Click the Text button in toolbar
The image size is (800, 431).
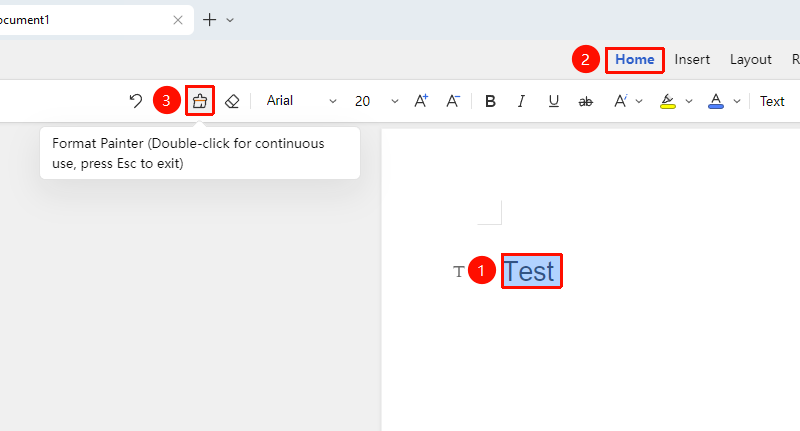pyautogui.click(x=772, y=102)
